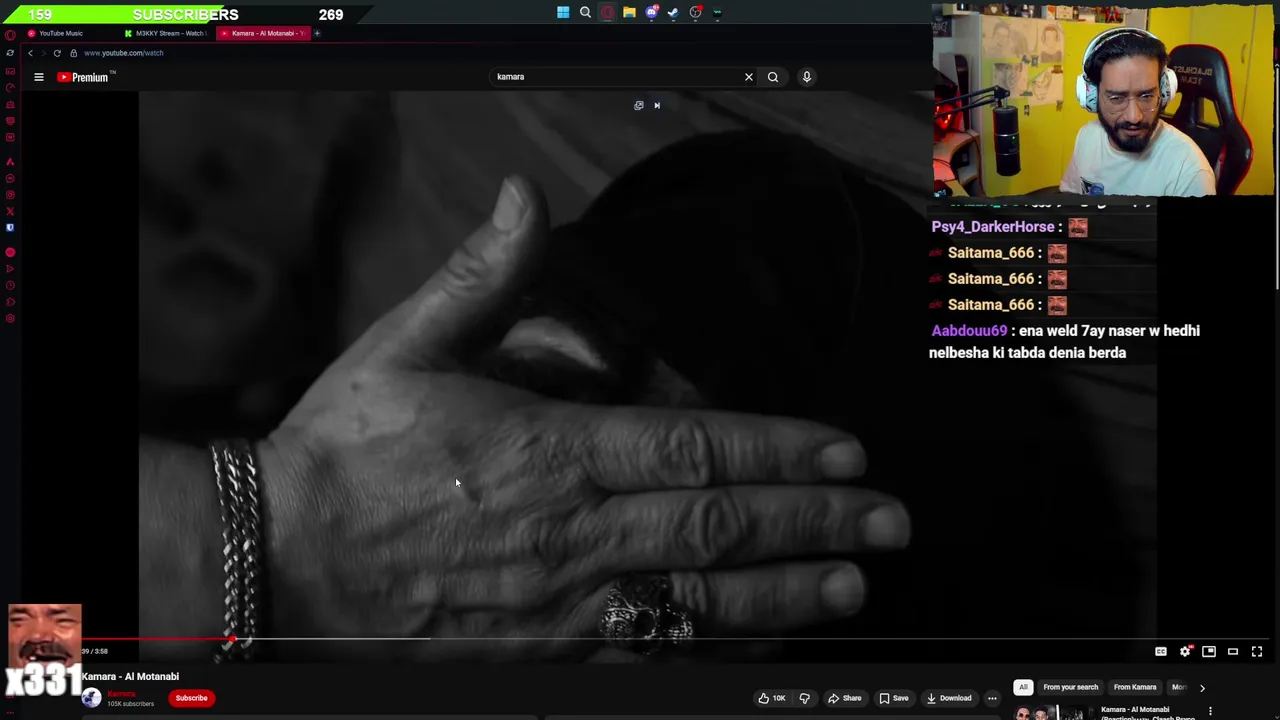Viewport: 1280px width, 720px height.
Task: Show more filter chips with the right arrow
Action: [x=1202, y=688]
